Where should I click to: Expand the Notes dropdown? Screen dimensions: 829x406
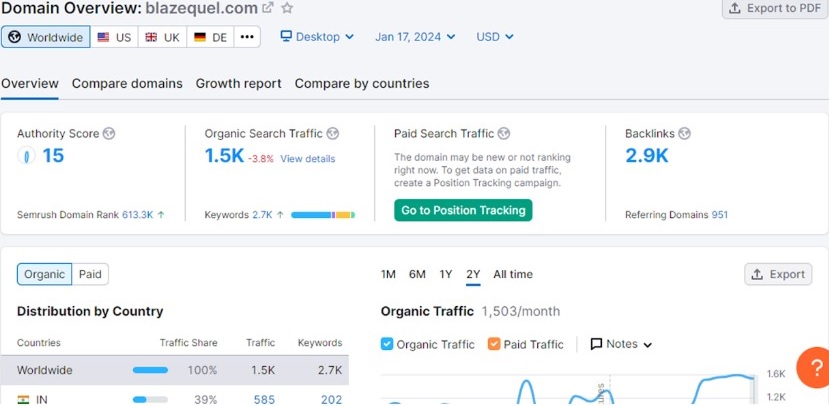621,344
